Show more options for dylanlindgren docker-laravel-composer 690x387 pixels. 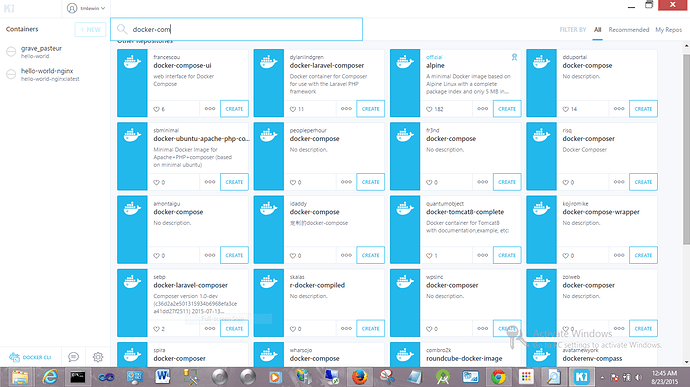[346, 108]
